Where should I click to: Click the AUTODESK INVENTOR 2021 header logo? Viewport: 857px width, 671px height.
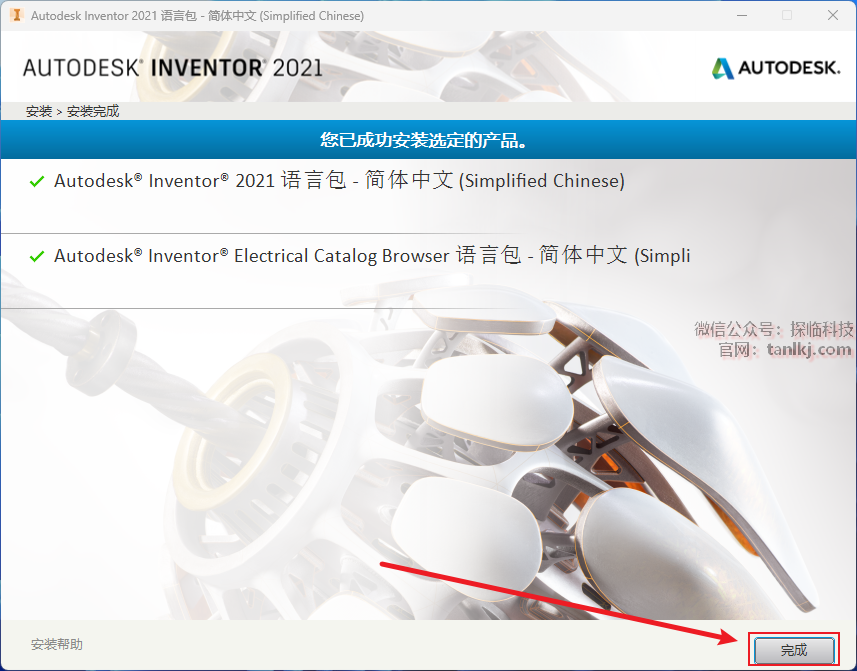[x=173, y=68]
